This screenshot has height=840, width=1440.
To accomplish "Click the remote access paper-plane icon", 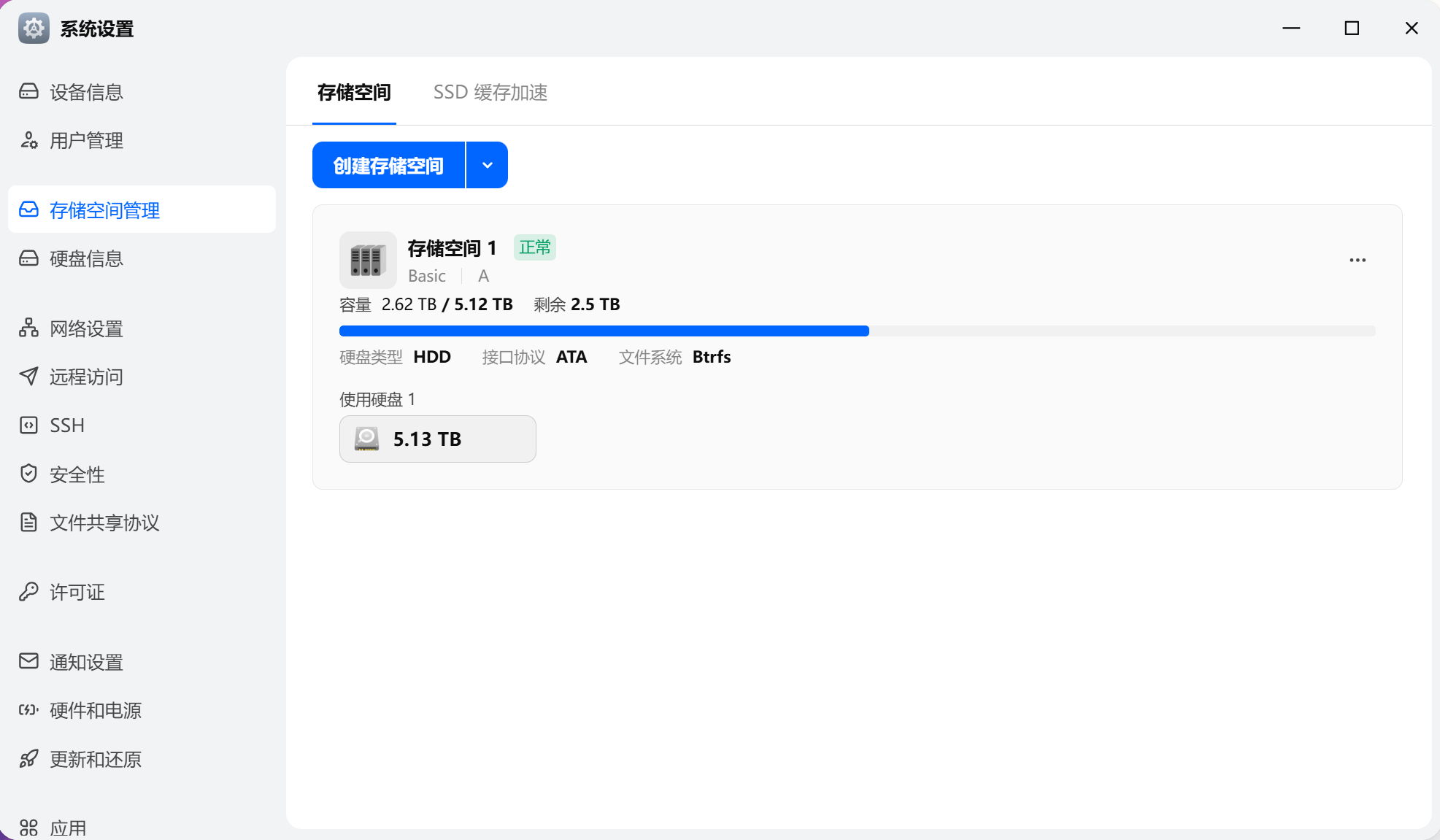I will (x=28, y=376).
